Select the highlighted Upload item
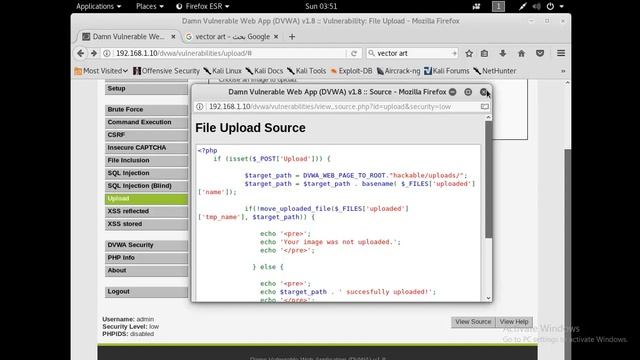The image size is (640, 360). pos(146,198)
